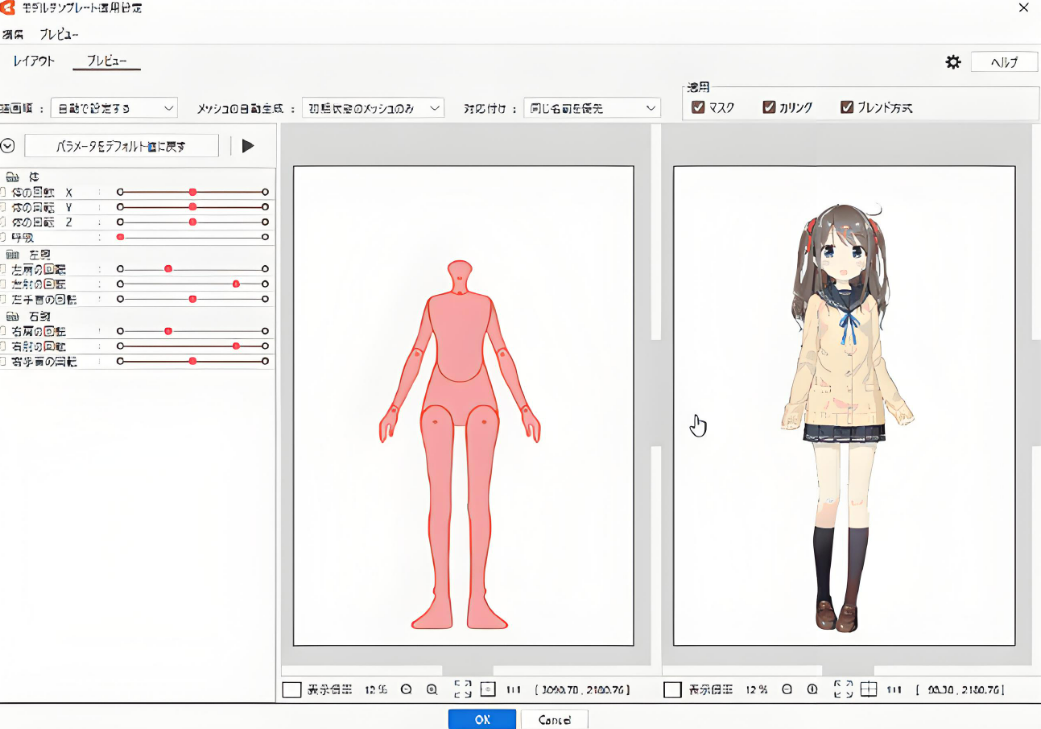Image resolution: width=1041 pixels, height=729 pixels.
Task: Click the play parameters animation button
Action: (x=248, y=145)
